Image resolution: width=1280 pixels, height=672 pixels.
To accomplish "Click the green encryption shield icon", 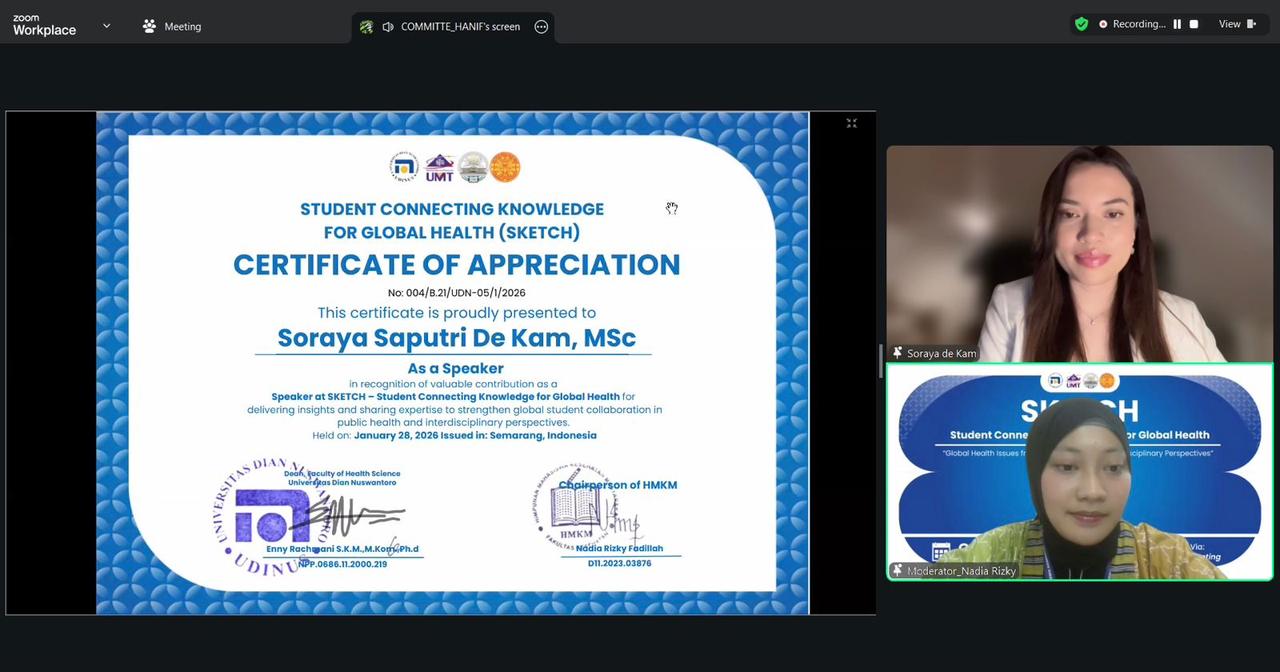I will pos(1081,24).
